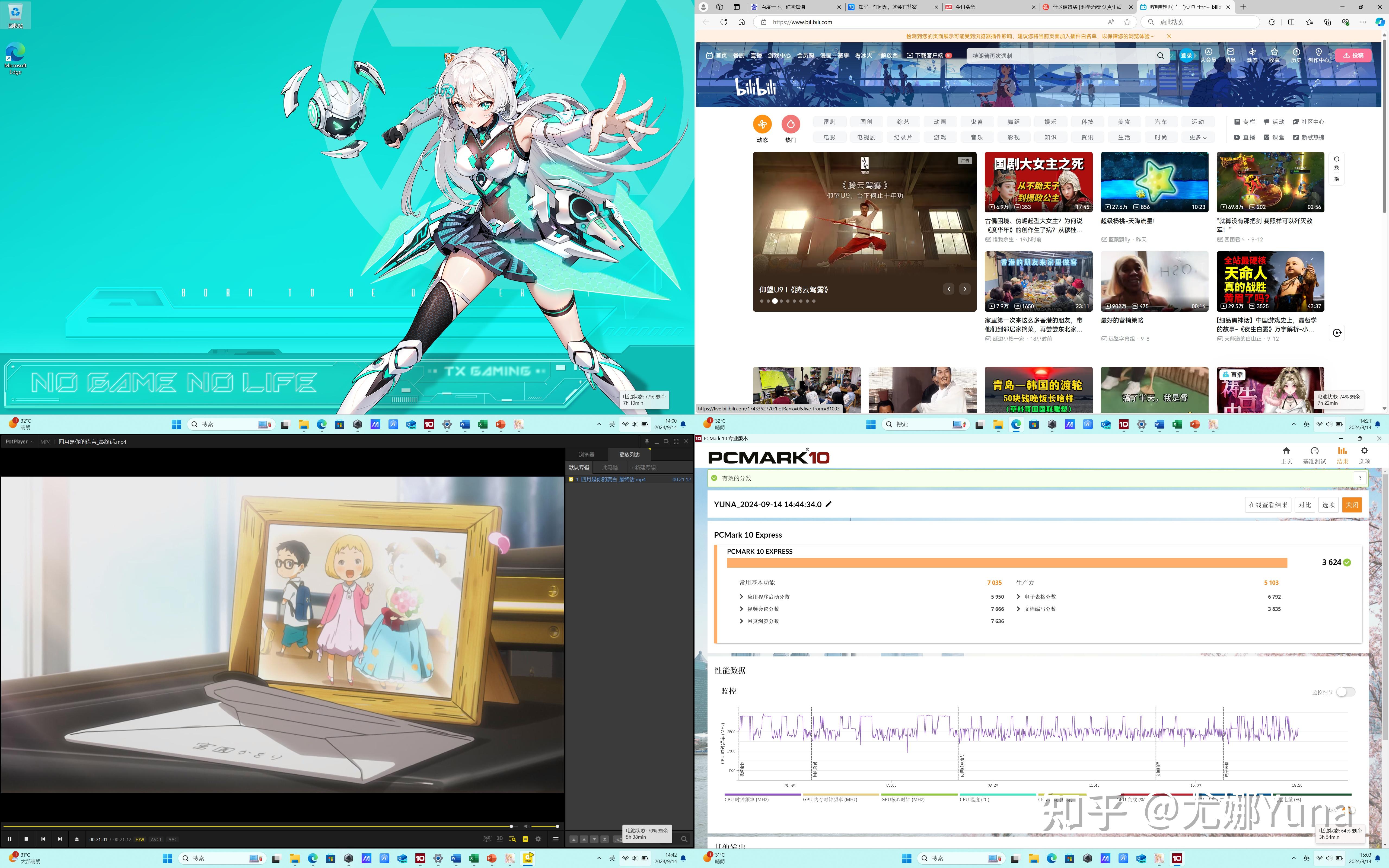Screen dimensions: 1389x868
Task: Expand bilibili 更多 categories dropdown
Action: tap(1197, 137)
